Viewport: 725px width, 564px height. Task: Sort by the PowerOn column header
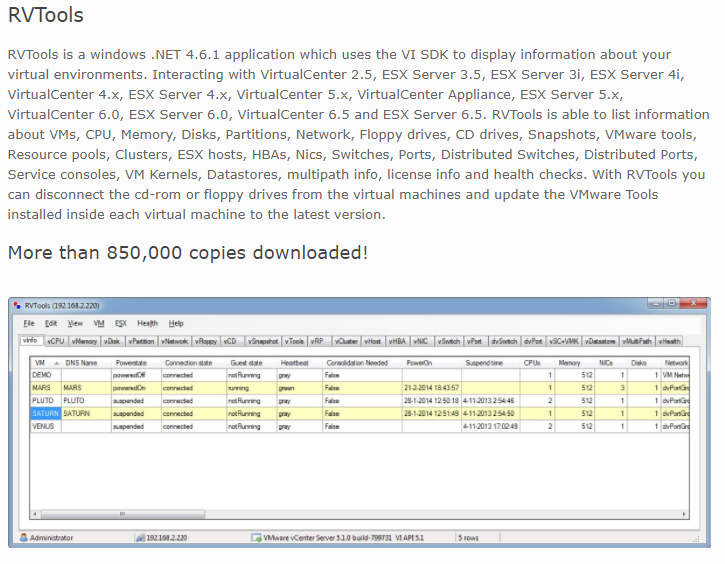(432, 363)
